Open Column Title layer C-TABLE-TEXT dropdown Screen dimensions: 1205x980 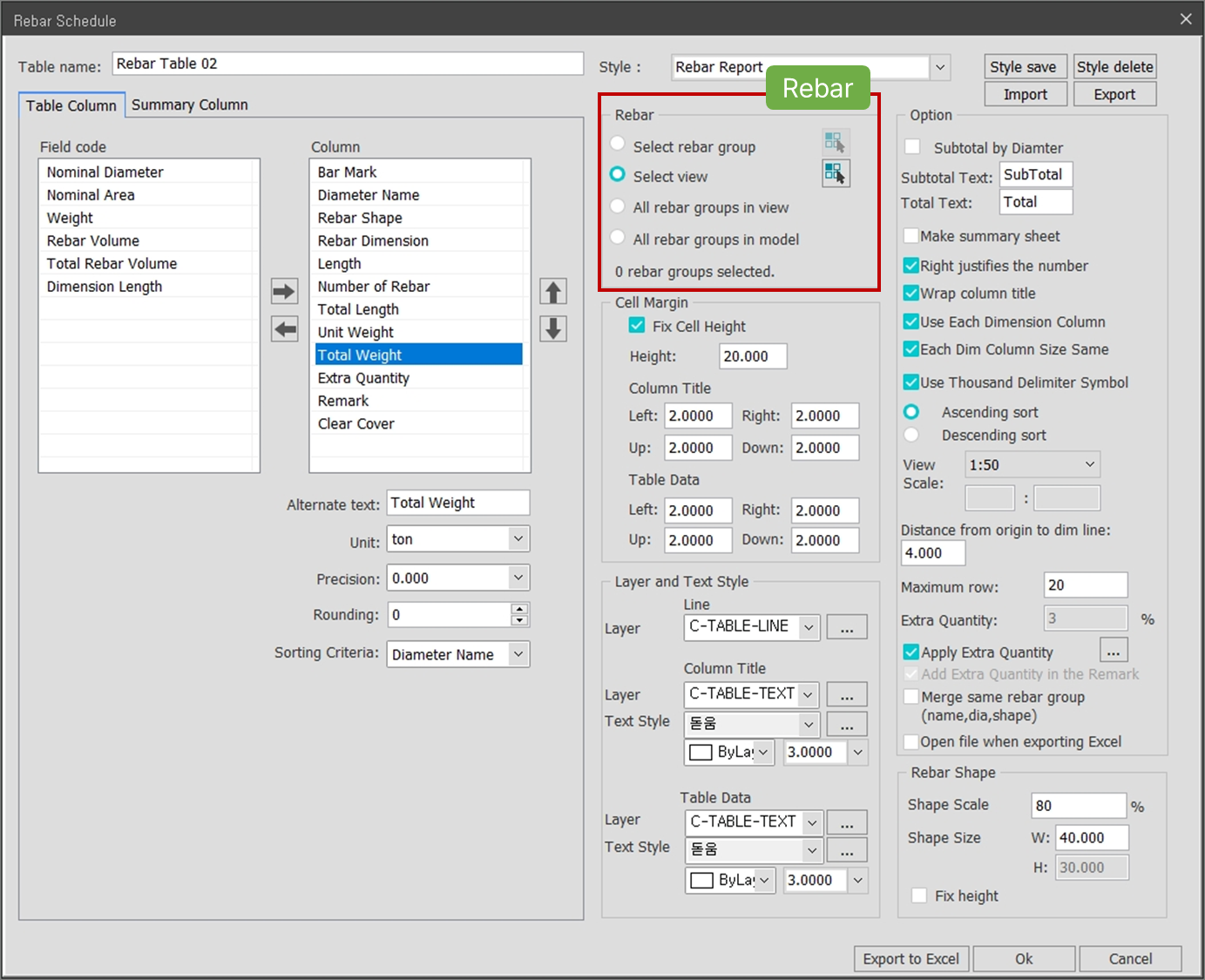pos(752,694)
